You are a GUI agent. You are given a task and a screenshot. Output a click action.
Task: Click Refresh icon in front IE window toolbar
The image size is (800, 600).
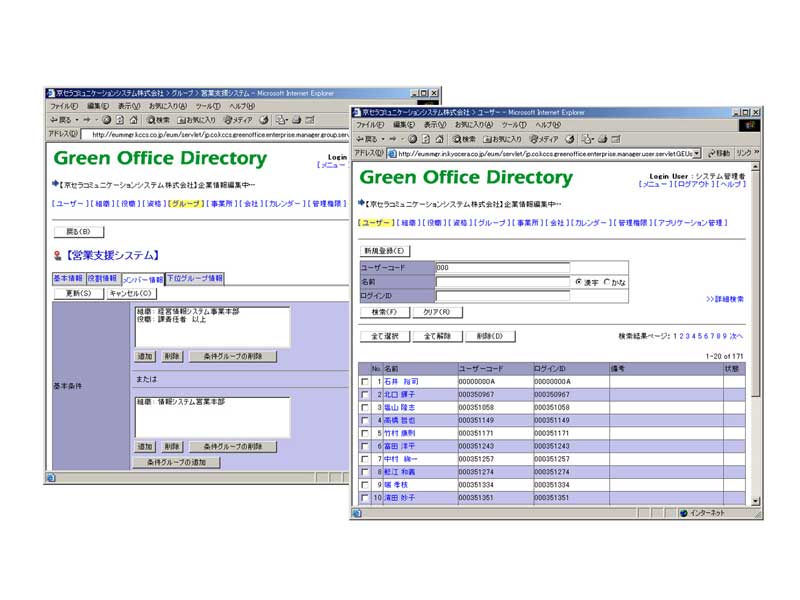click(x=426, y=139)
